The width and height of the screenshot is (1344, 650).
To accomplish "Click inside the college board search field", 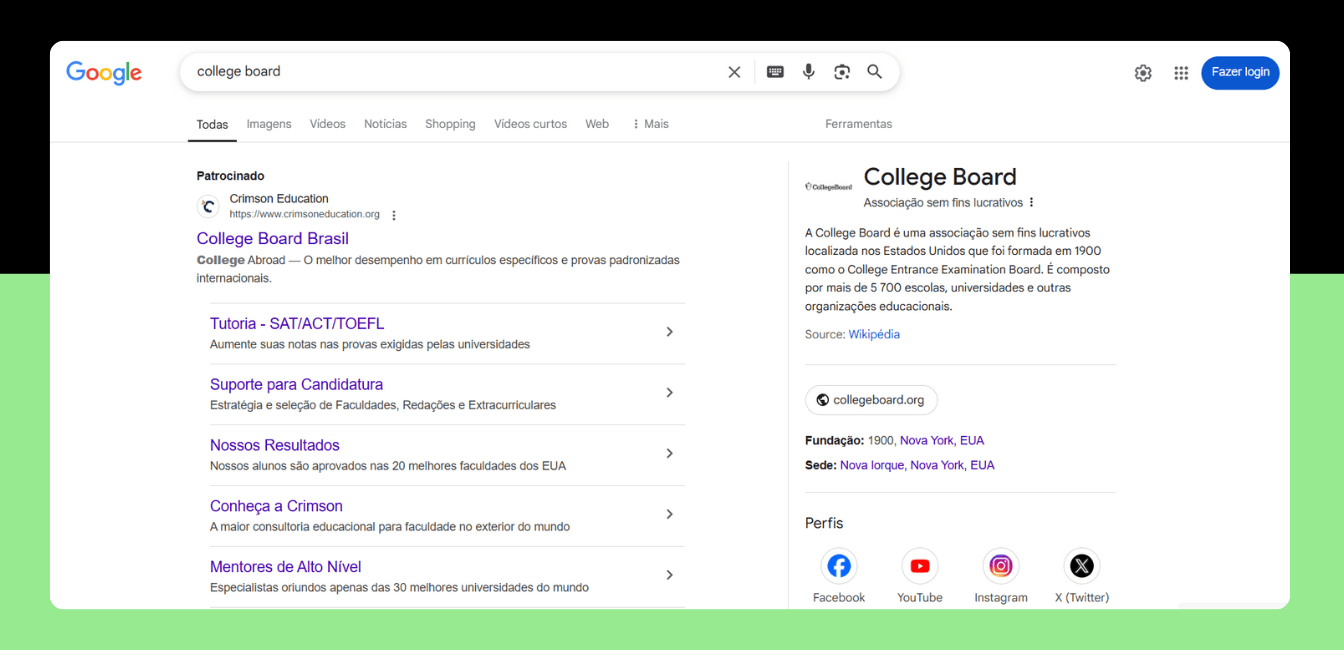I will [450, 72].
